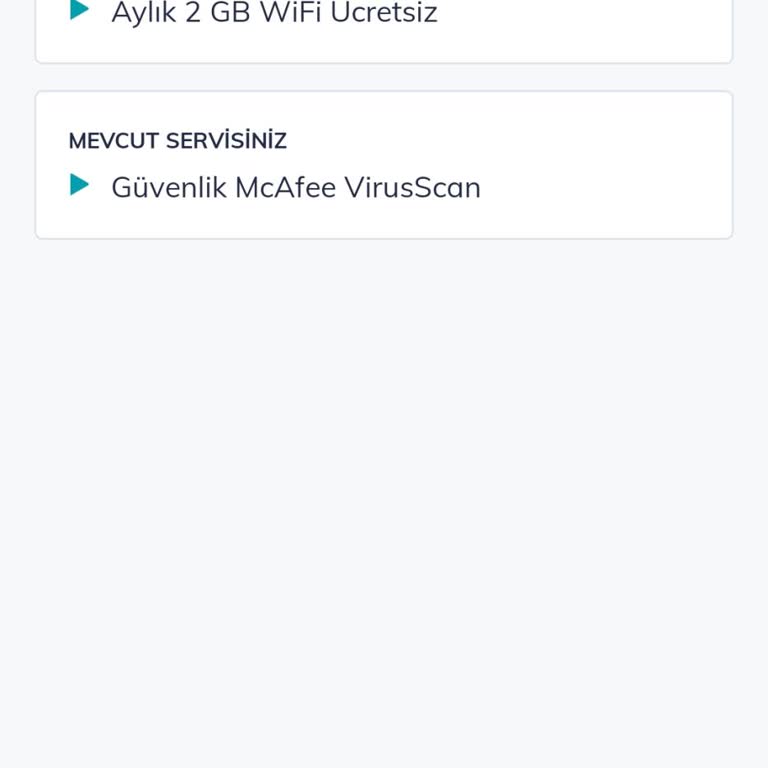Click the teal arrow beside Aylık 2 GB WiFi
This screenshot has width=768, height=768.
pos(79,10)
